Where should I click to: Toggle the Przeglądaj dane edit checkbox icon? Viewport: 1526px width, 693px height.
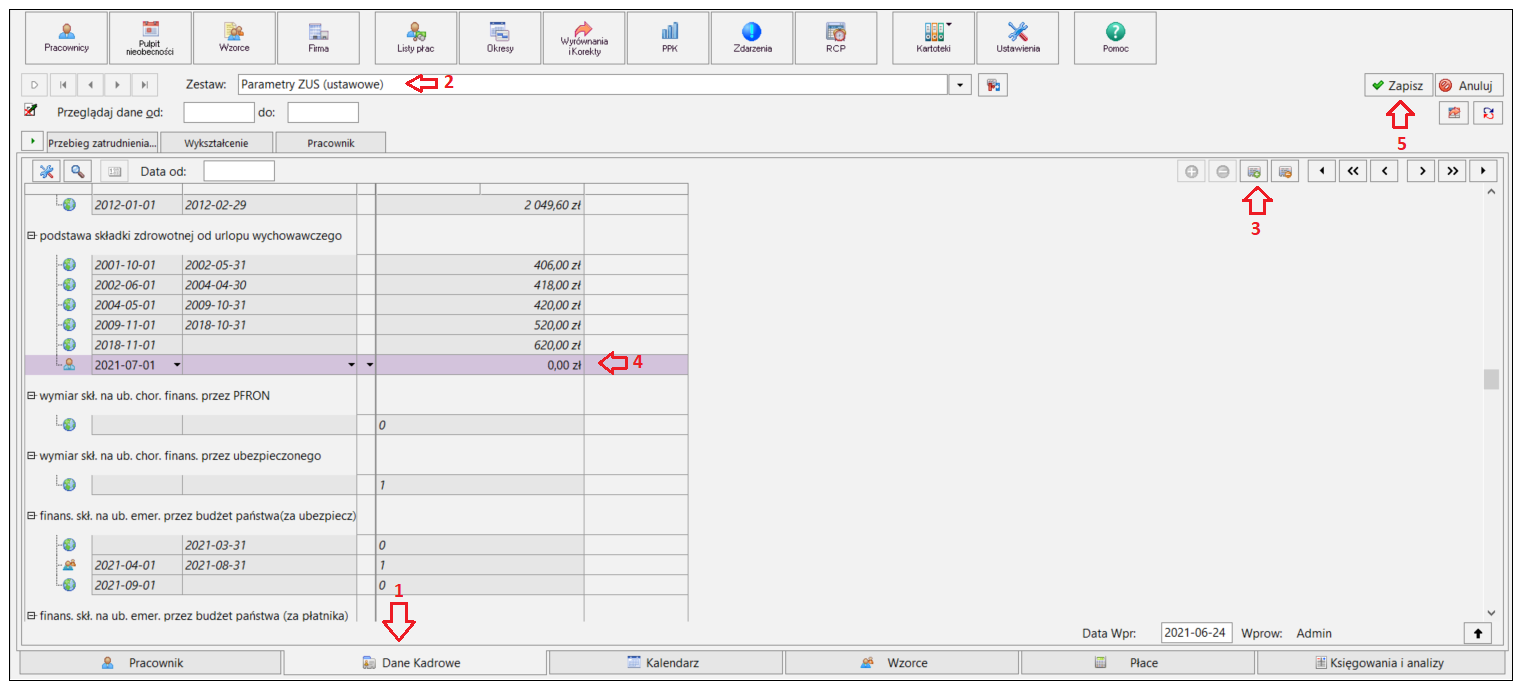[30, 110]
